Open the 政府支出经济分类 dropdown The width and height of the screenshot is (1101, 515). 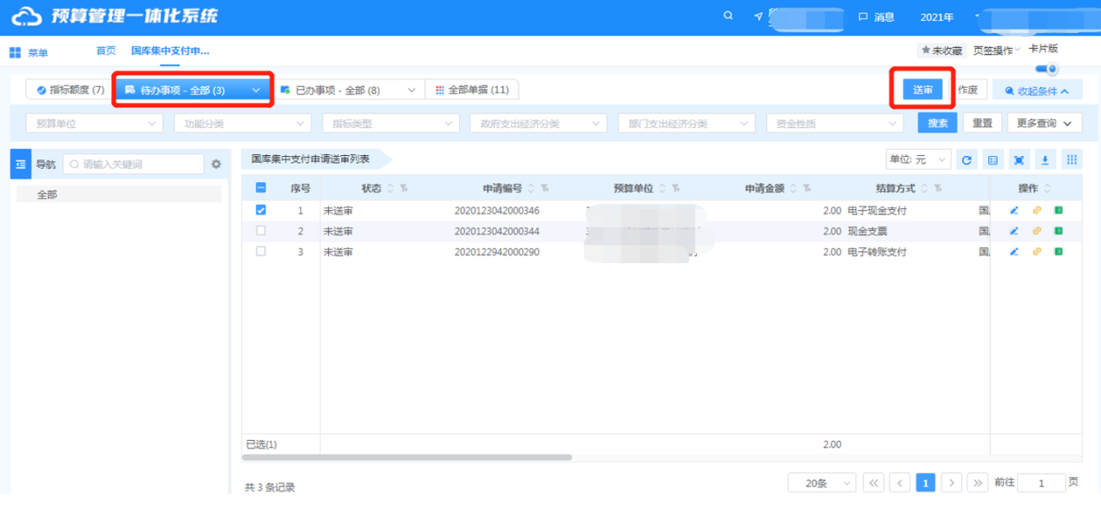539,123
